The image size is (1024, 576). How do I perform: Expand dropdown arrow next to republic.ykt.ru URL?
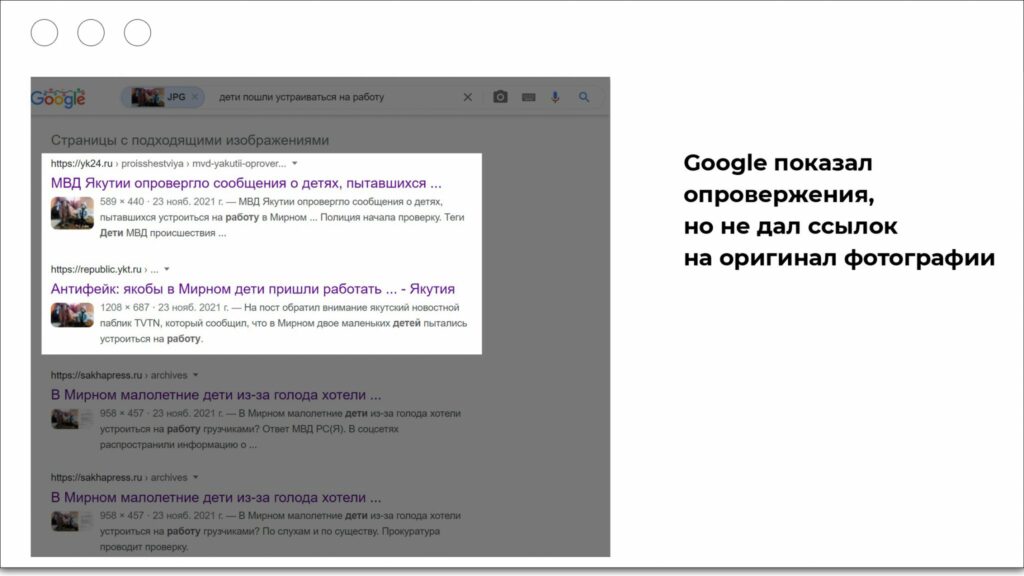point(167,269)
